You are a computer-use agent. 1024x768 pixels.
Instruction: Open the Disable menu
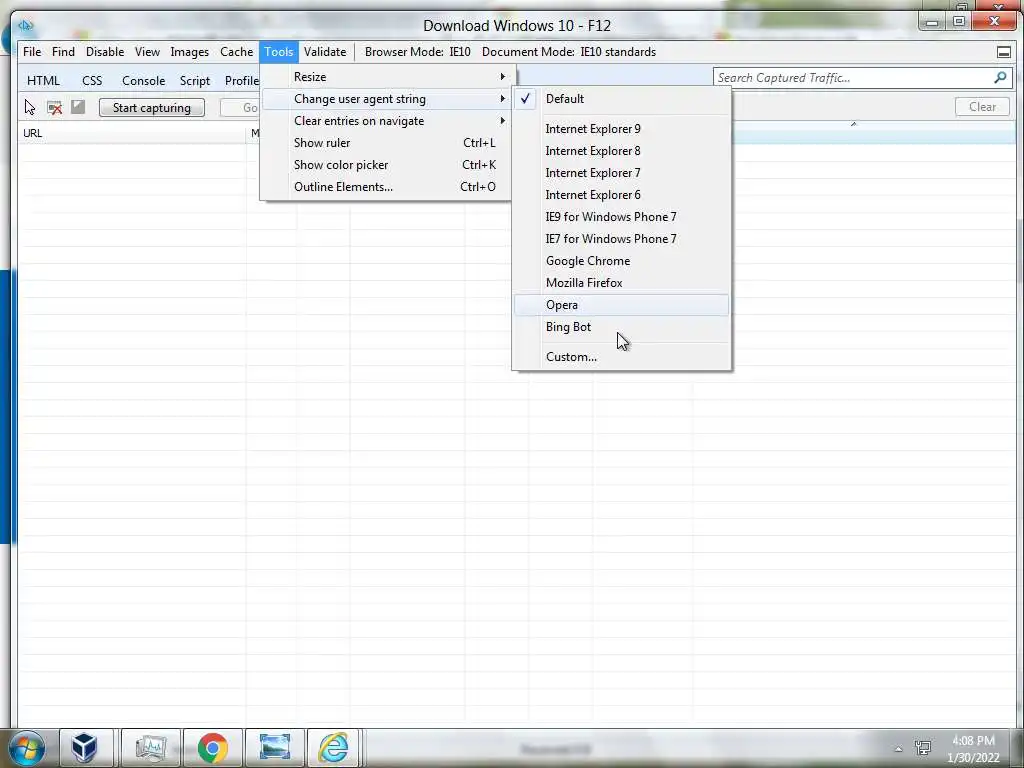(105, 52)
